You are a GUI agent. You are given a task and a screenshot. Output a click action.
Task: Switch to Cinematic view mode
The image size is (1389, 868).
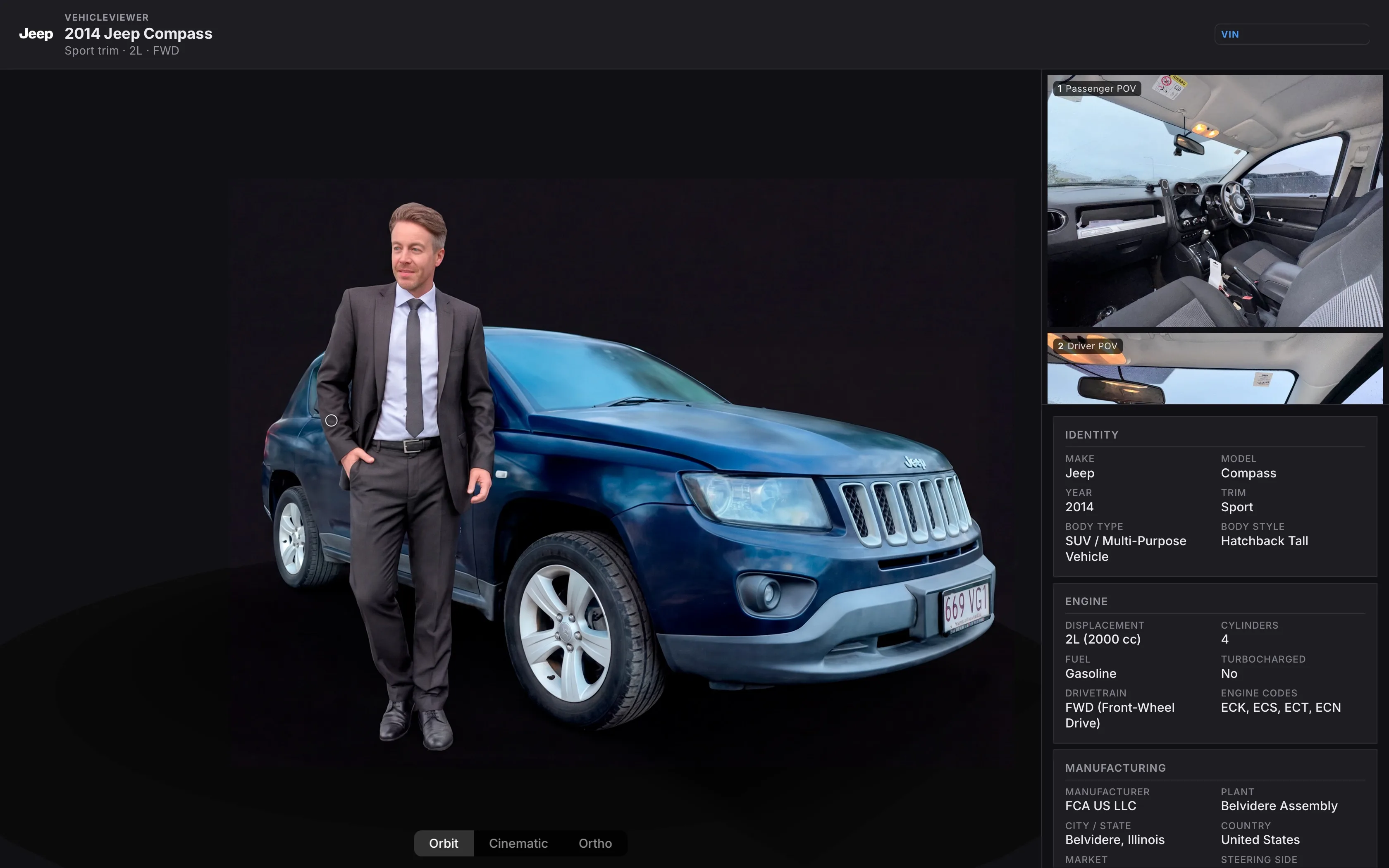(518, 843)
